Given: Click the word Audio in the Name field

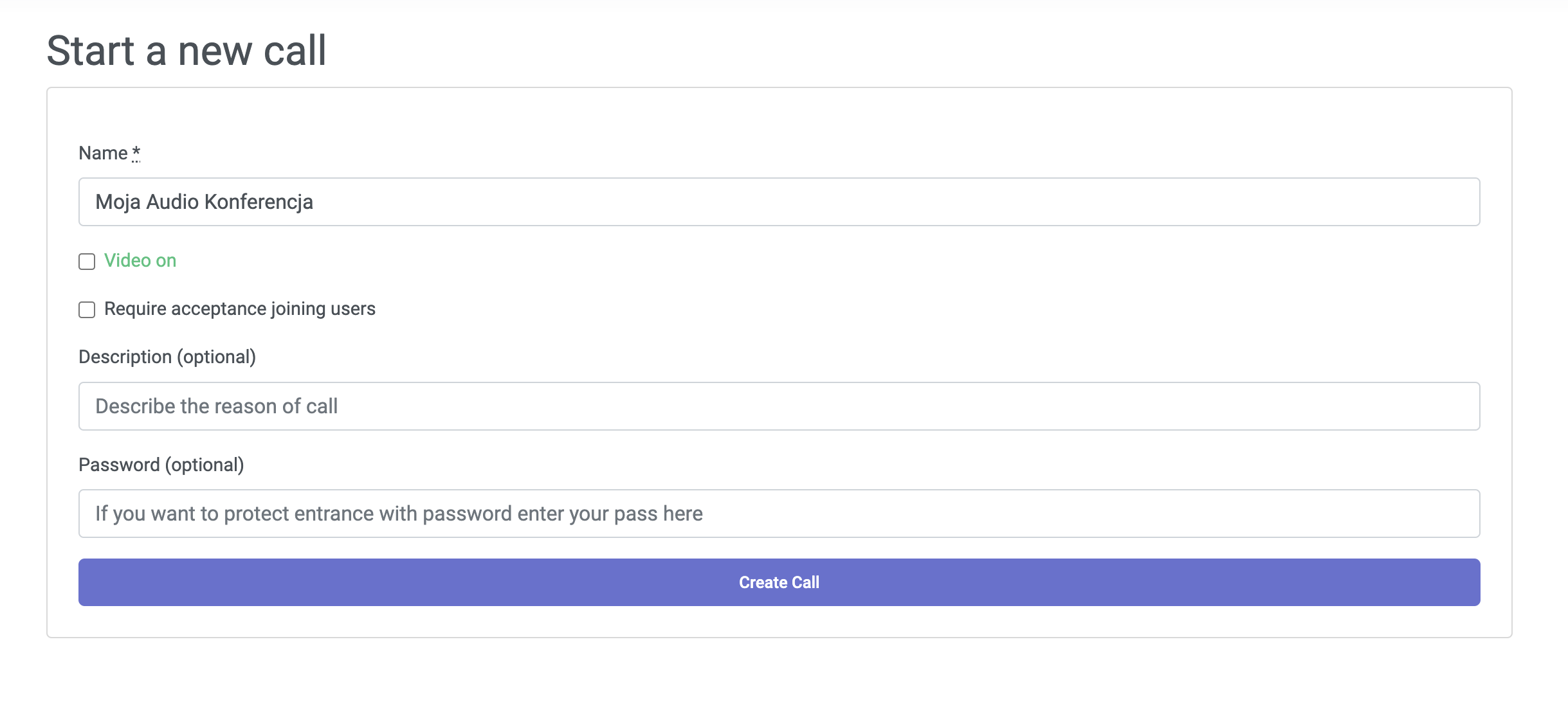Looking at the screenshot, I should tap(172, 202).
